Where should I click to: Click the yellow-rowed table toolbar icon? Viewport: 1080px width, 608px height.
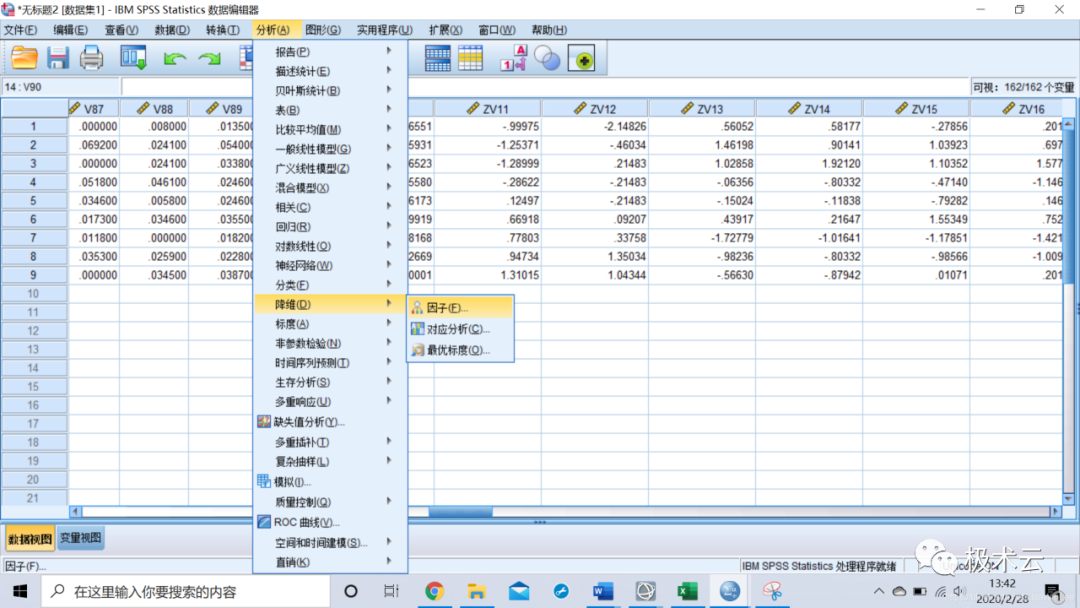point(470,59)
